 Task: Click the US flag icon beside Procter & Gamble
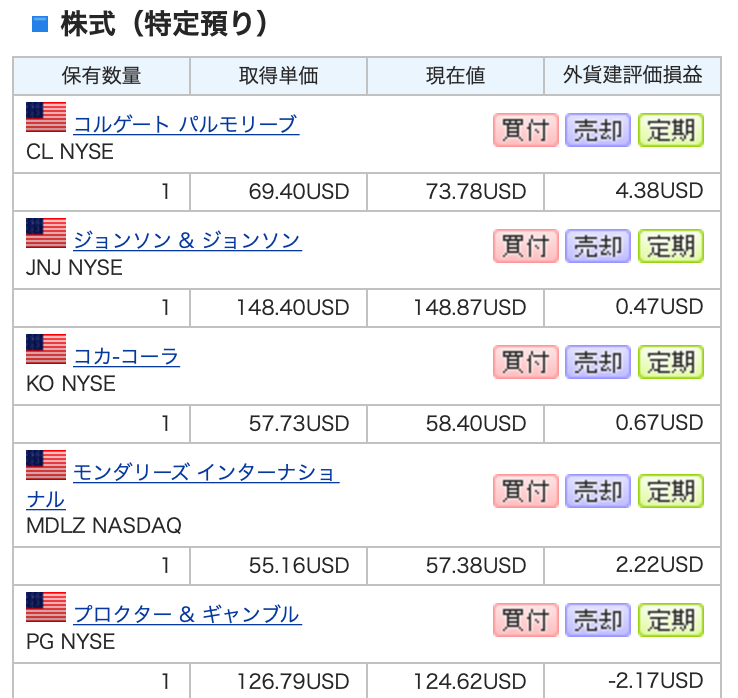coord(46,607)
